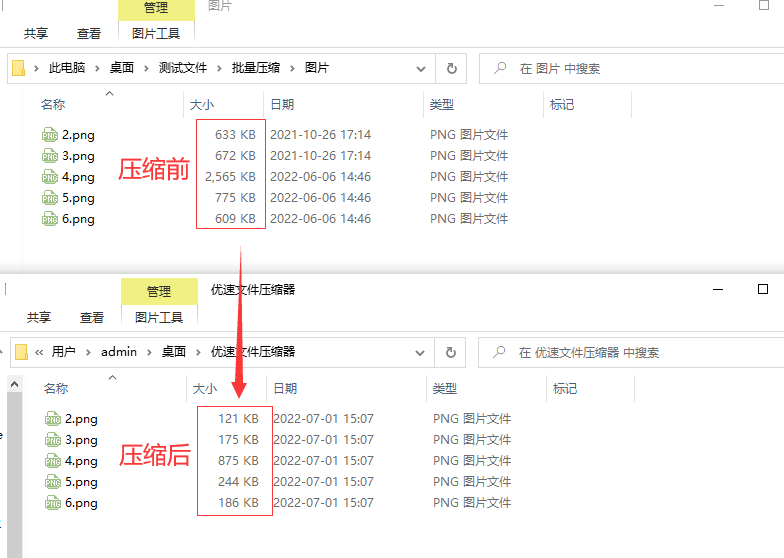Refresh the 优速文件压缩器 folder with the reload icon
The image size is (784, 558).
pyautogui.click(x=453, y=353)
